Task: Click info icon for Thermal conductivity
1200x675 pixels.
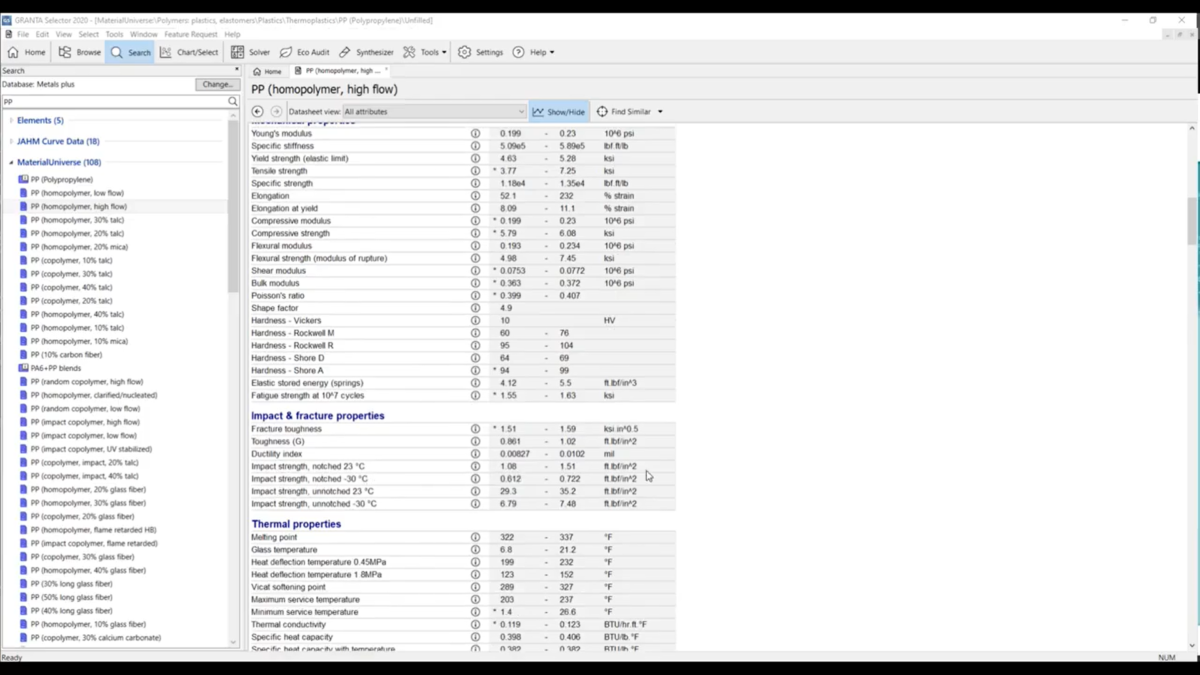Action: coord(475,624)
